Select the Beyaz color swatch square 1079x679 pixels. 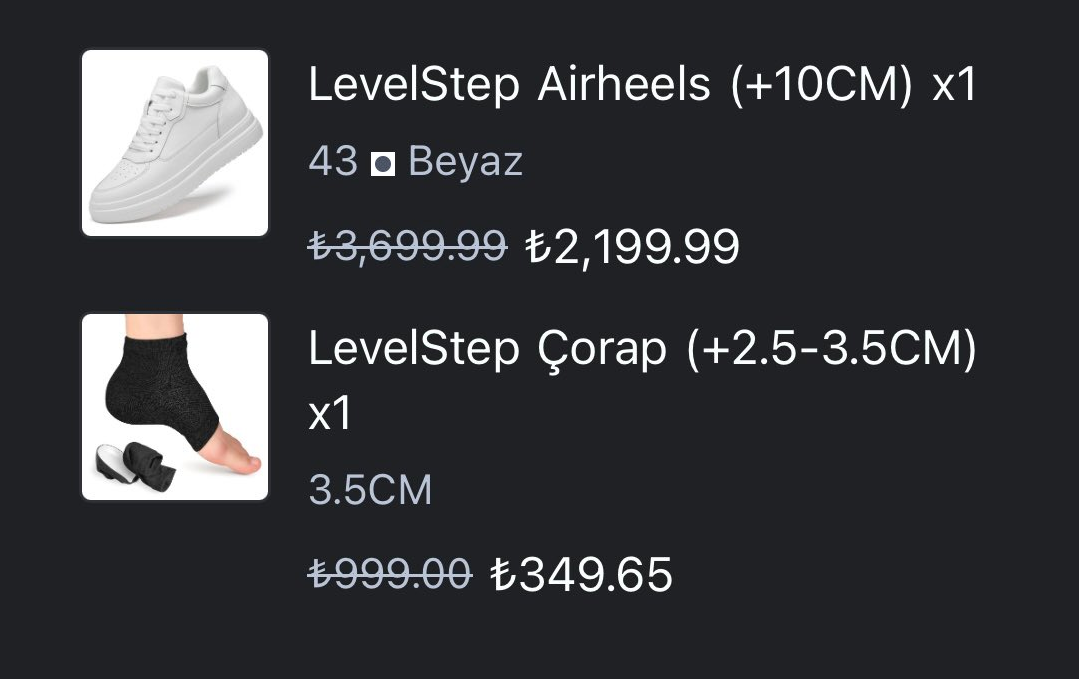[383, 164]
